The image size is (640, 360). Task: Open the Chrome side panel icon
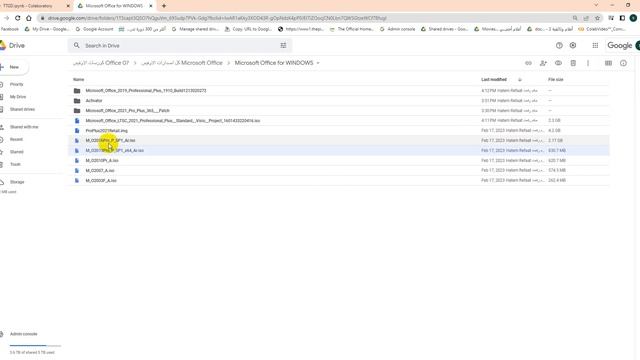tap(622, 18)
